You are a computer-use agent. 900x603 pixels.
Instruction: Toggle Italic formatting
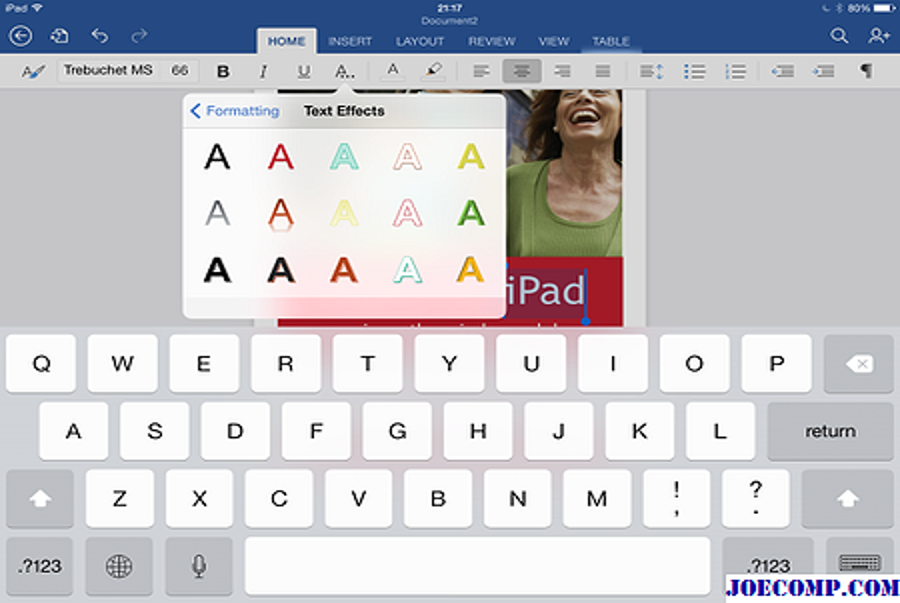[x=263, y=71]
